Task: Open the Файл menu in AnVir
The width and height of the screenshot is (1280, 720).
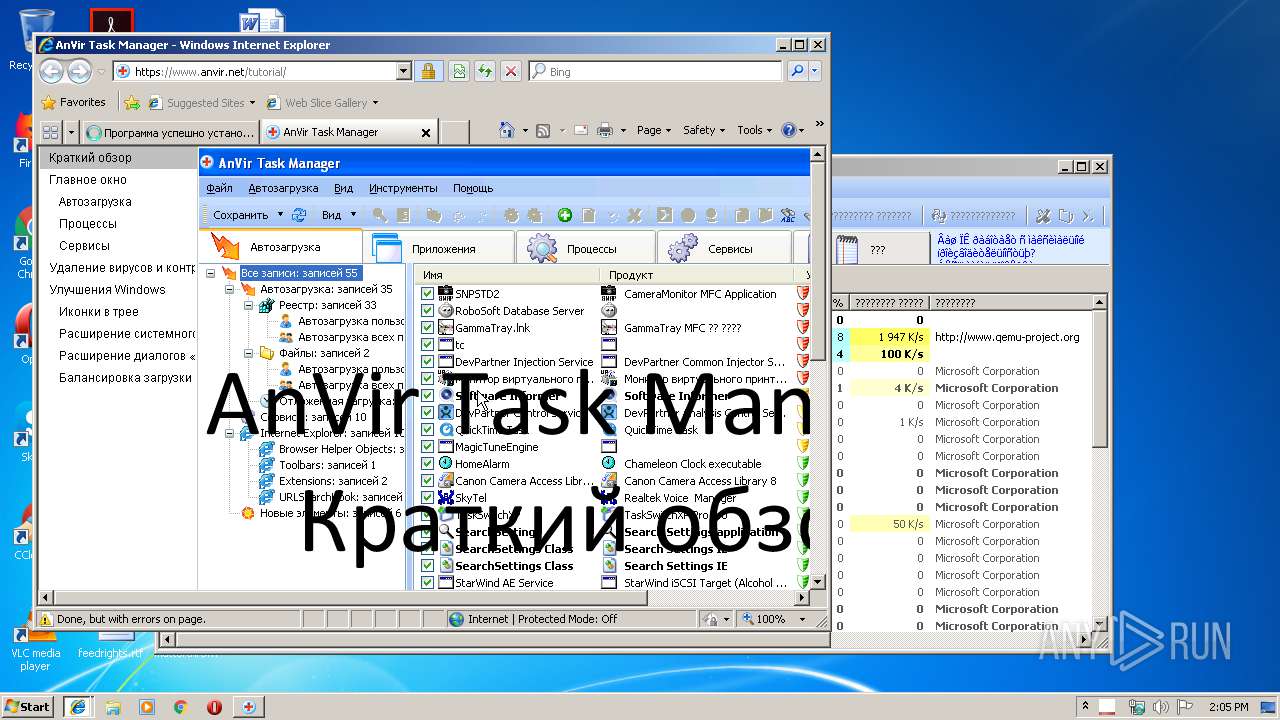Action: (219, 188)
